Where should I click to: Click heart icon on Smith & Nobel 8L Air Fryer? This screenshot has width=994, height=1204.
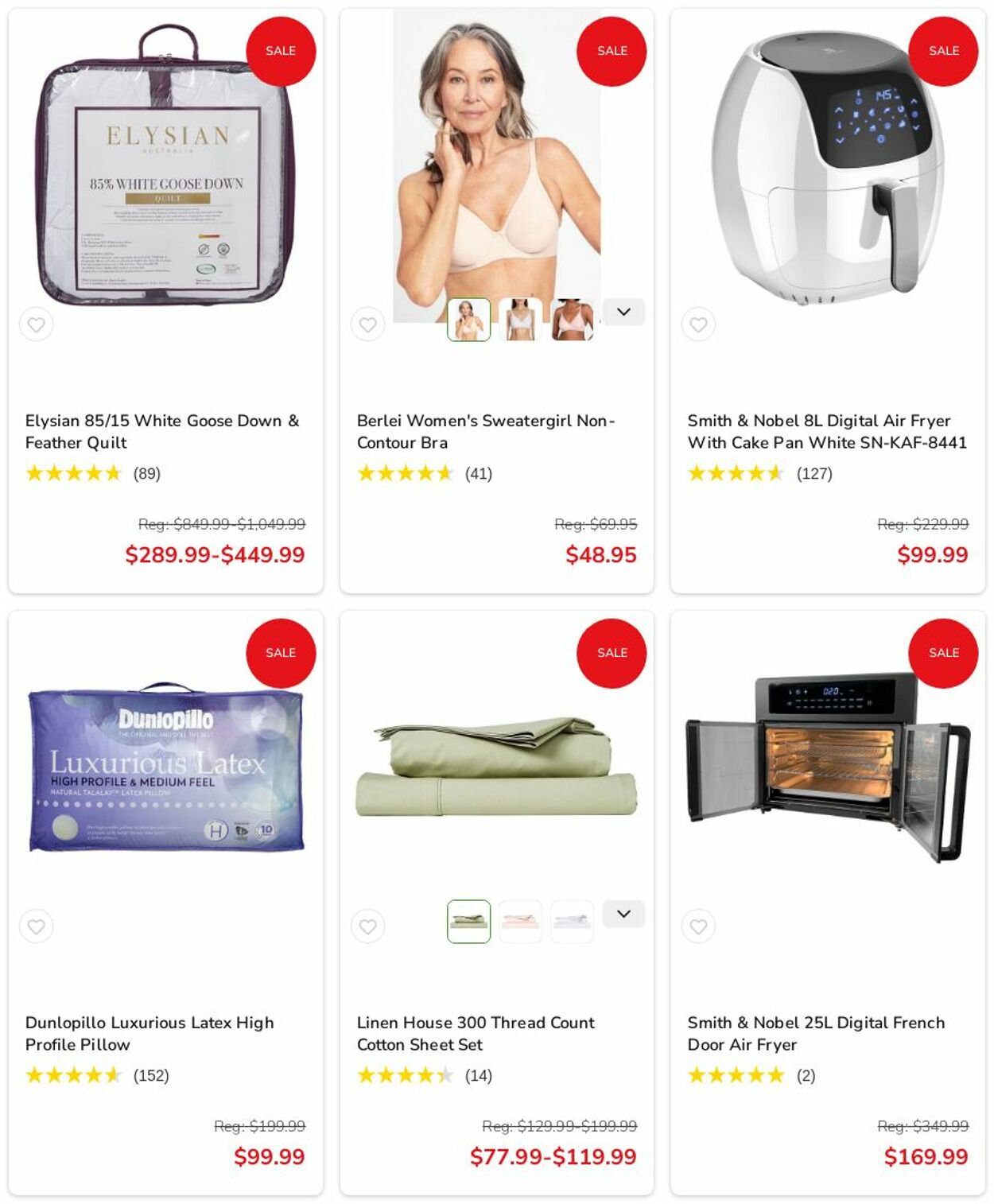pyautogui.click(x=699, y=324)
